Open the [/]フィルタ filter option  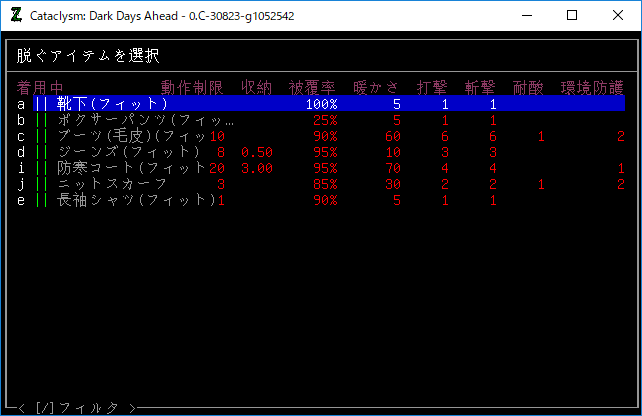point(78,407)
